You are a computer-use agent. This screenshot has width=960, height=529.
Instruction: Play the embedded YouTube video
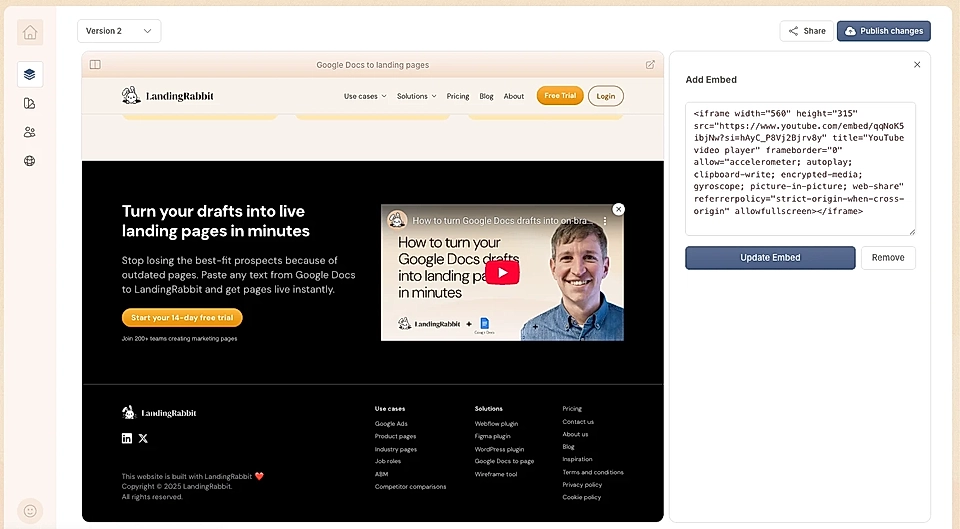[x=502, y=272]
